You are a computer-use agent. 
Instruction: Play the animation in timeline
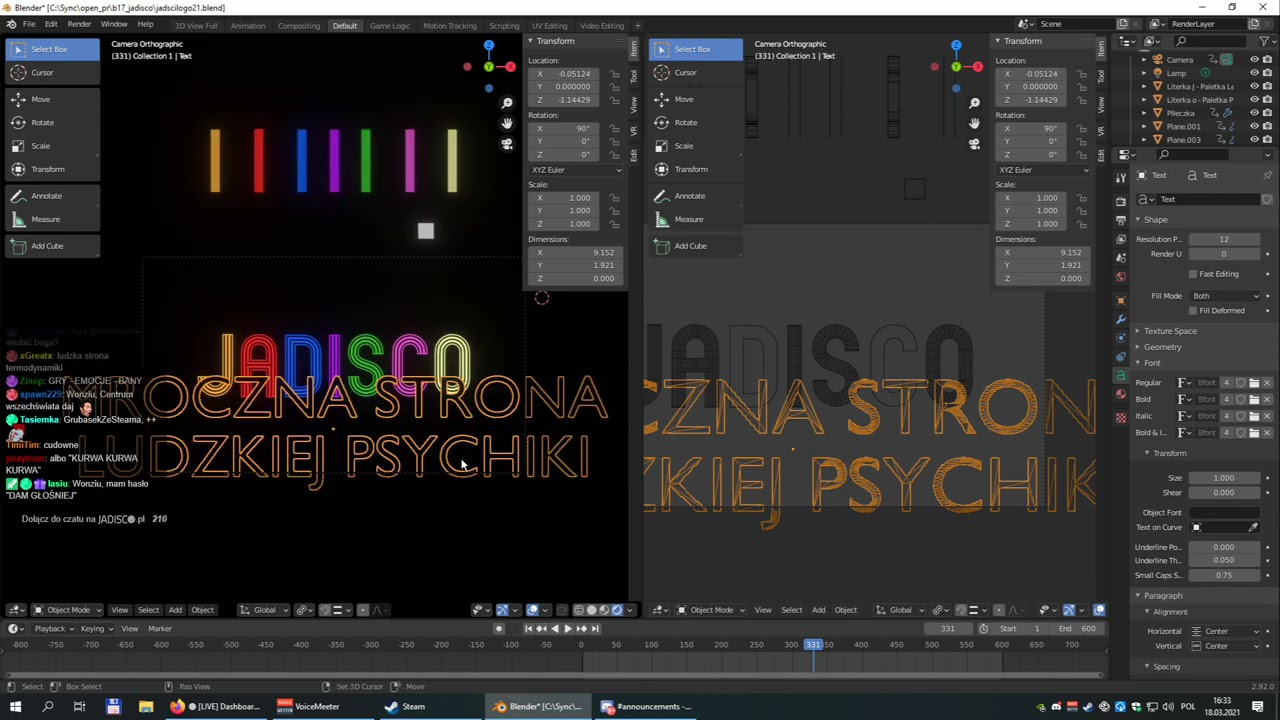[x=568, y=629]
